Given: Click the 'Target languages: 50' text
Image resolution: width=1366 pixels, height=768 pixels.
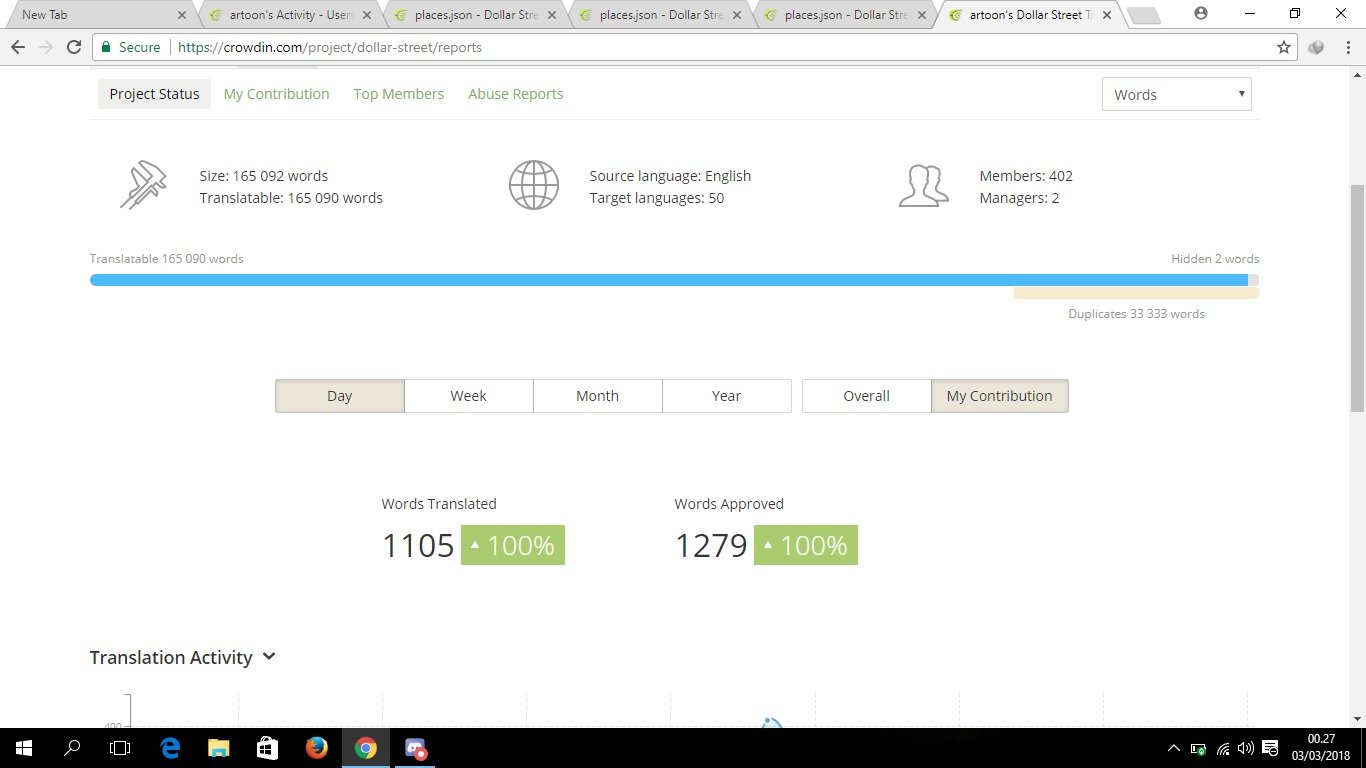Looking at the screenshot, I should 657,198.
